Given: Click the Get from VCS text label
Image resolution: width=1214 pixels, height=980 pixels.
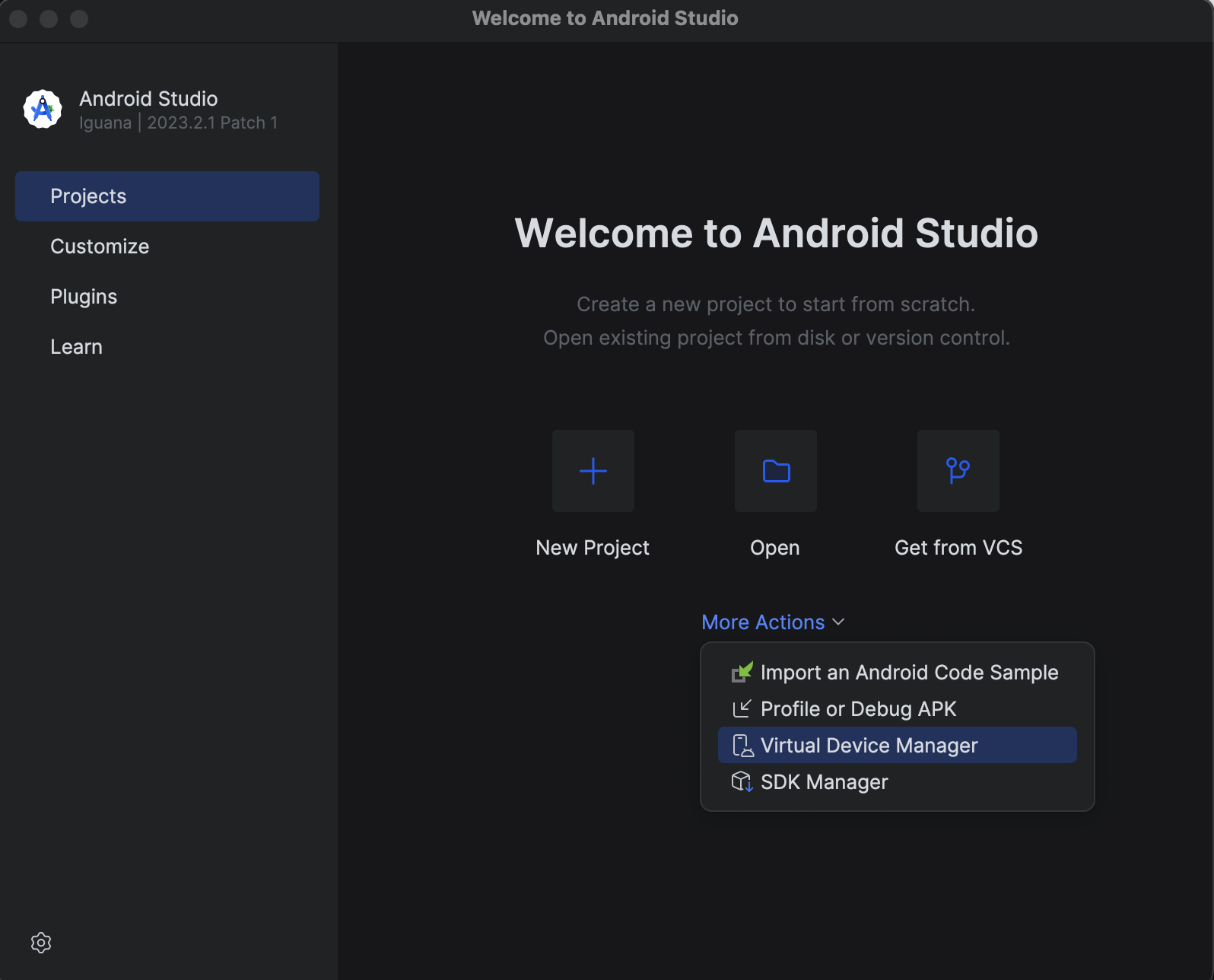Looking at the screenshot, I should [958, 548].
